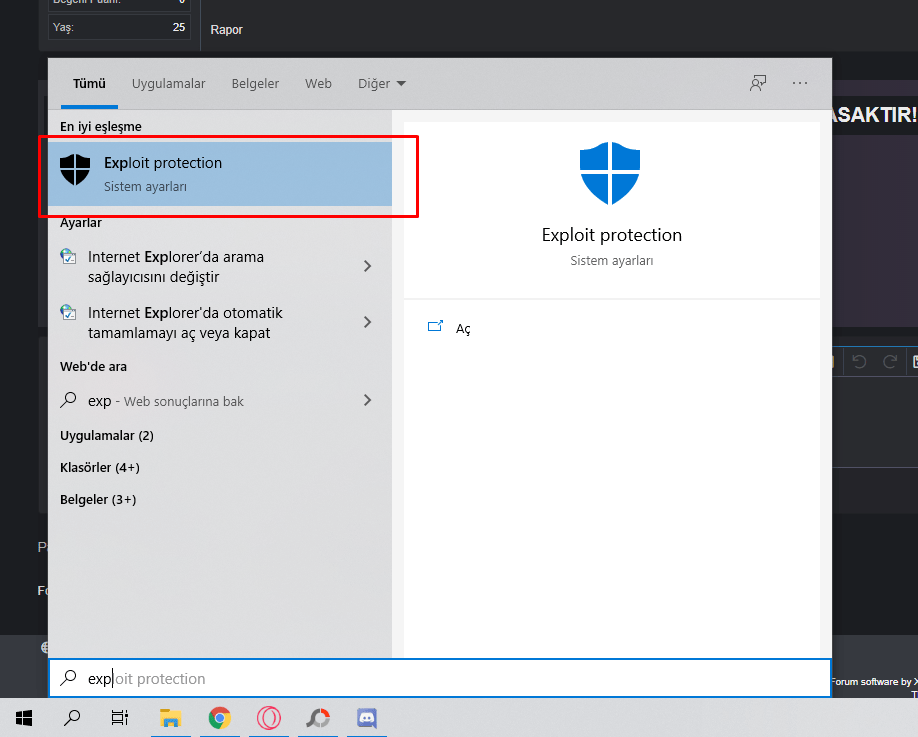Expand the Diğer dropdown
The height and width of the screenshot is (737, 918).
tap(382, 84)
